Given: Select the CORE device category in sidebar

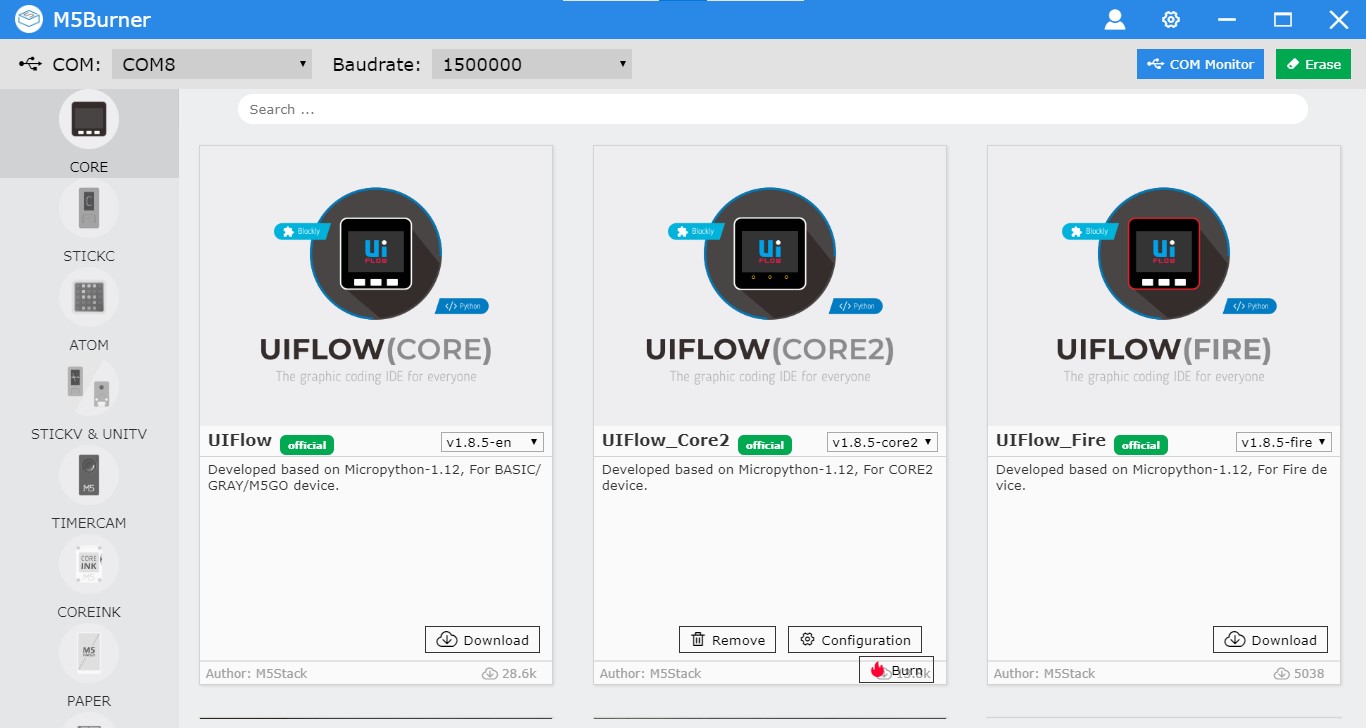Looking at the screenshot, I should (88, 133).
